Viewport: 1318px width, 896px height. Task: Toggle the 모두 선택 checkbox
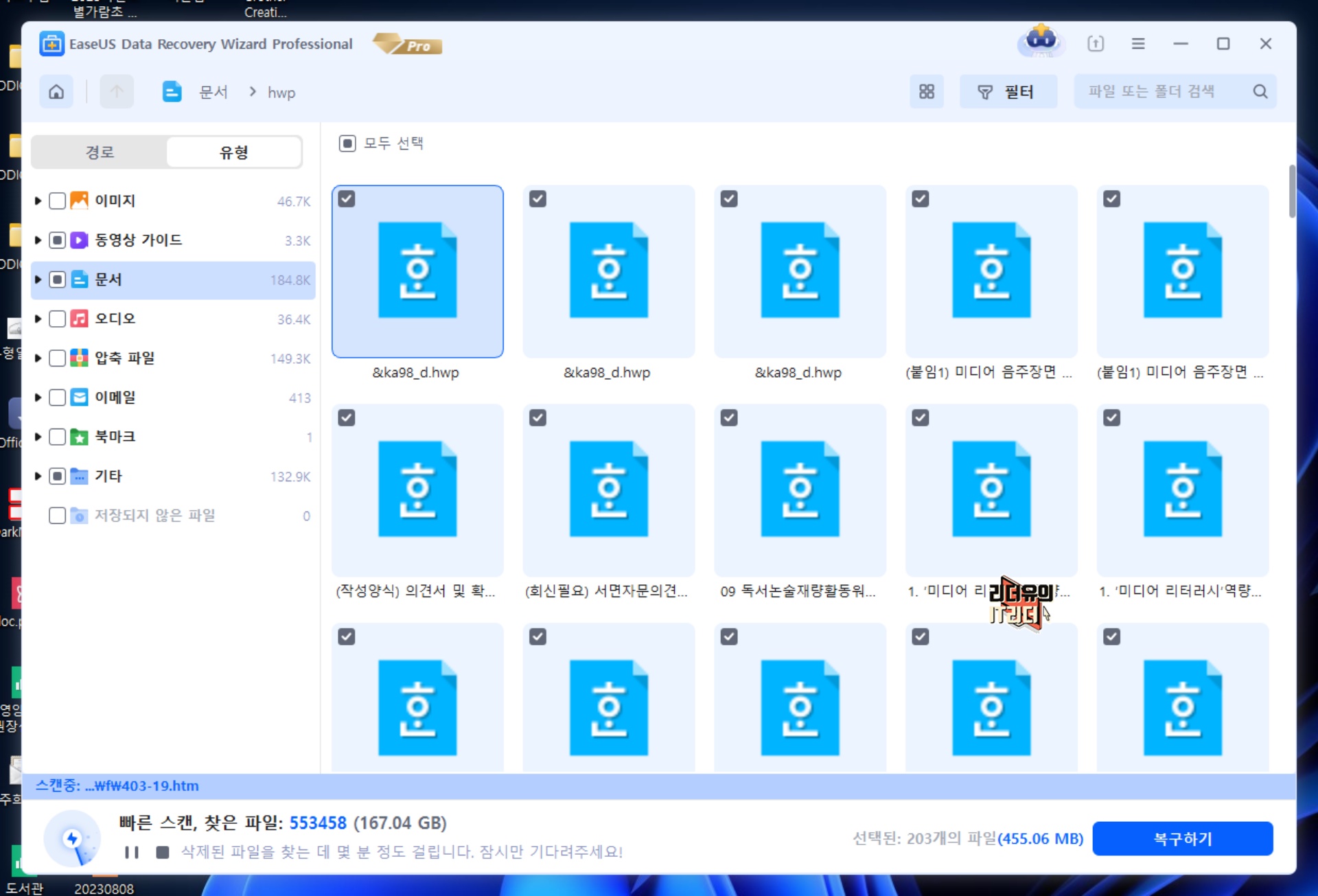[347, 143]
